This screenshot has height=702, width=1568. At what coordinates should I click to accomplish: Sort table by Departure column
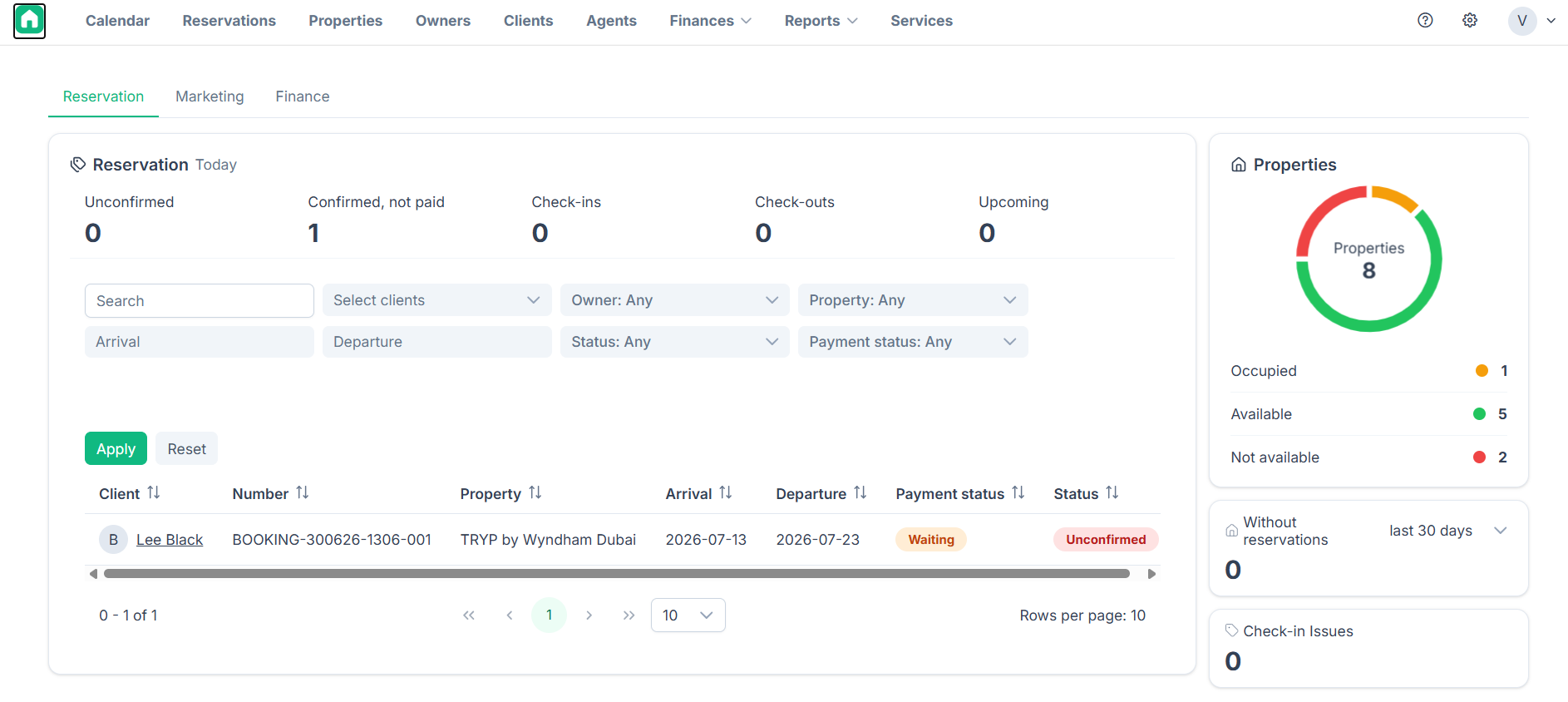tap(860, 493)
